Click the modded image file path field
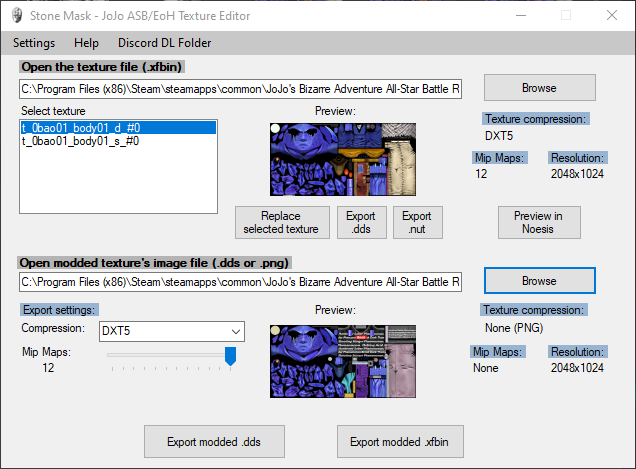The width and height of the screenshot is (636, 469). tap(240, 282)
